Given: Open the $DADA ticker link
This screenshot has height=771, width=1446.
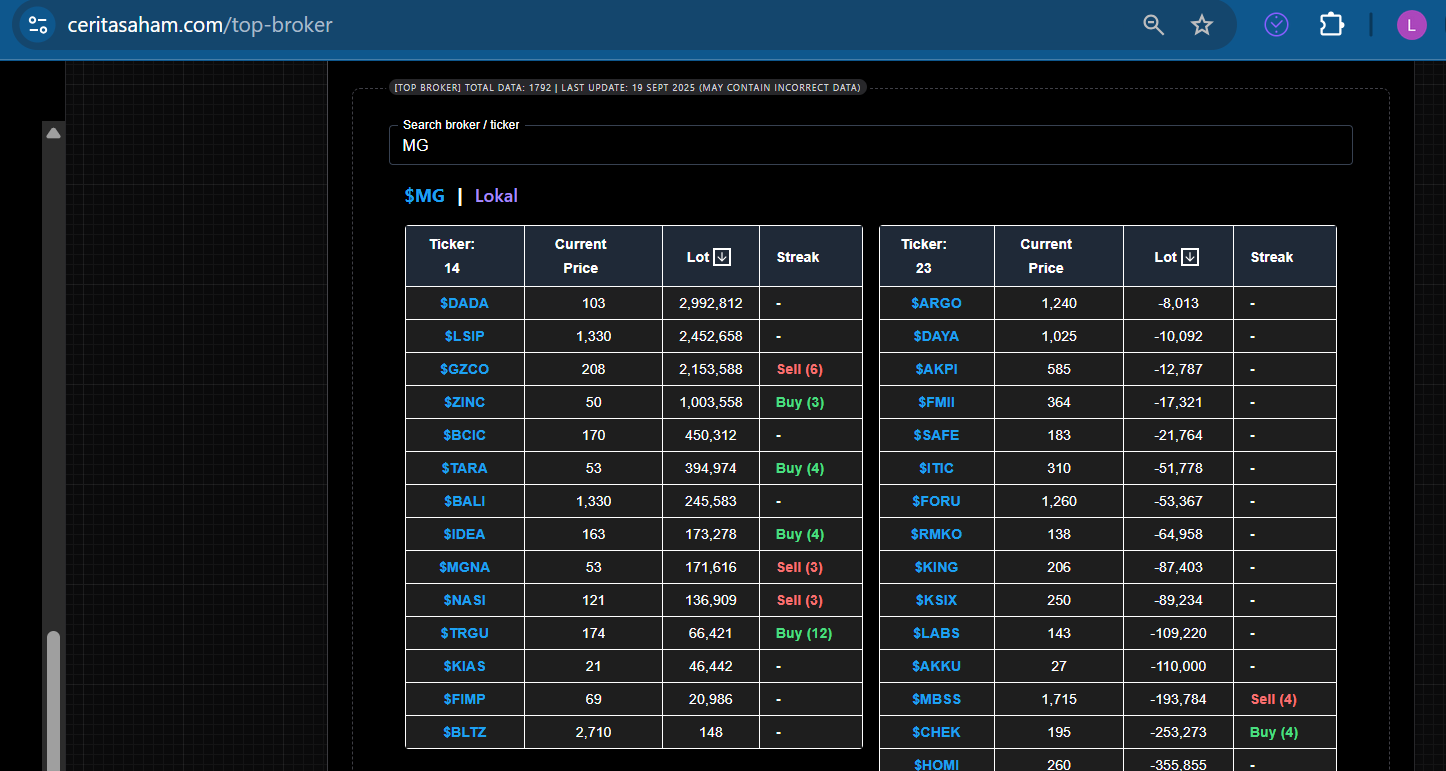Looking at the screenshot, I should [x=464, y=303].
